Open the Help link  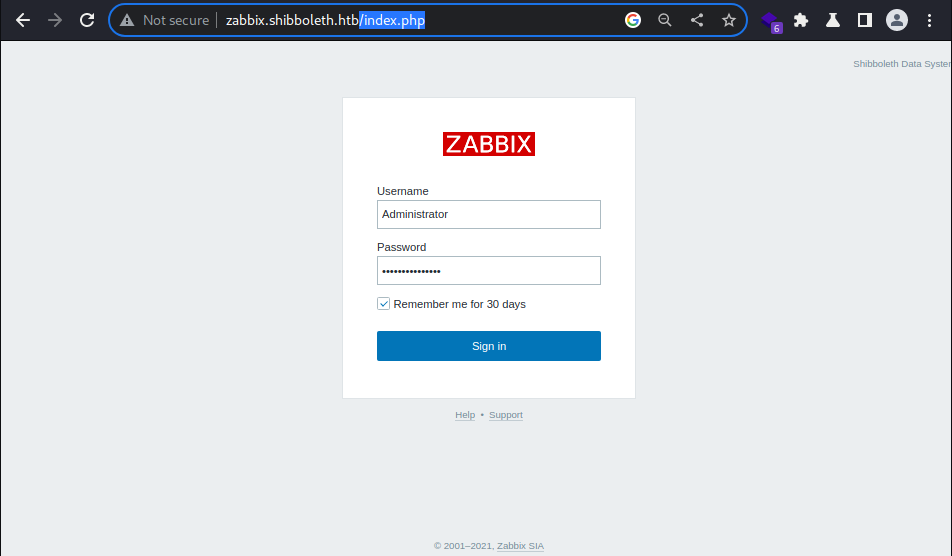[465, 415]
